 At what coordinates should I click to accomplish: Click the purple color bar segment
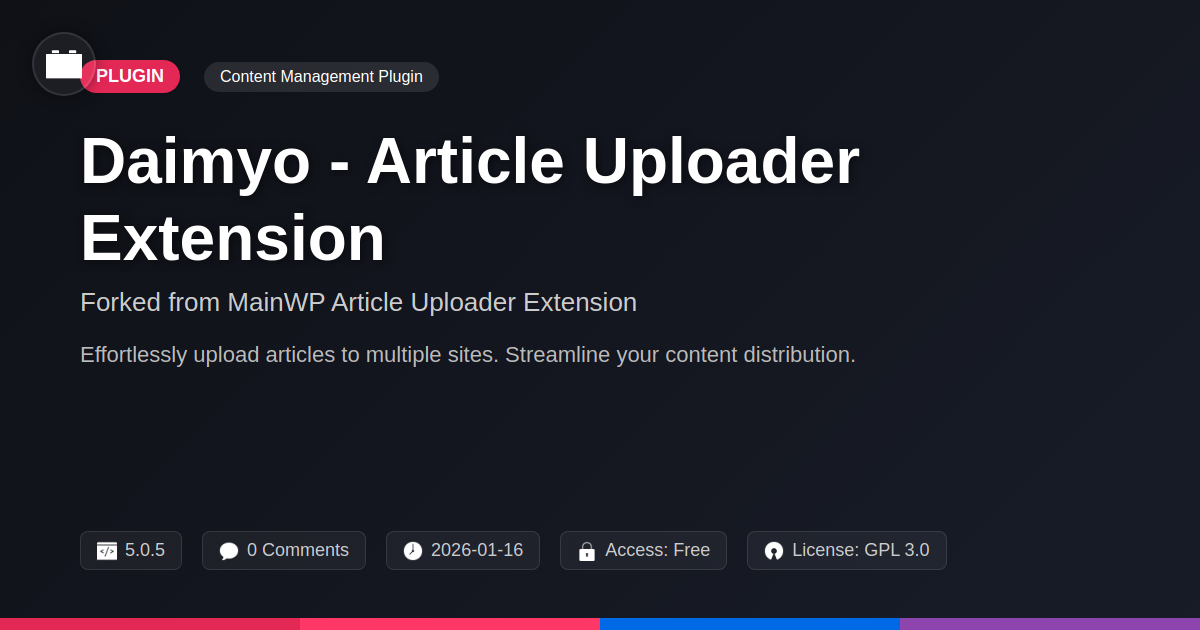tap(1050, 624)
